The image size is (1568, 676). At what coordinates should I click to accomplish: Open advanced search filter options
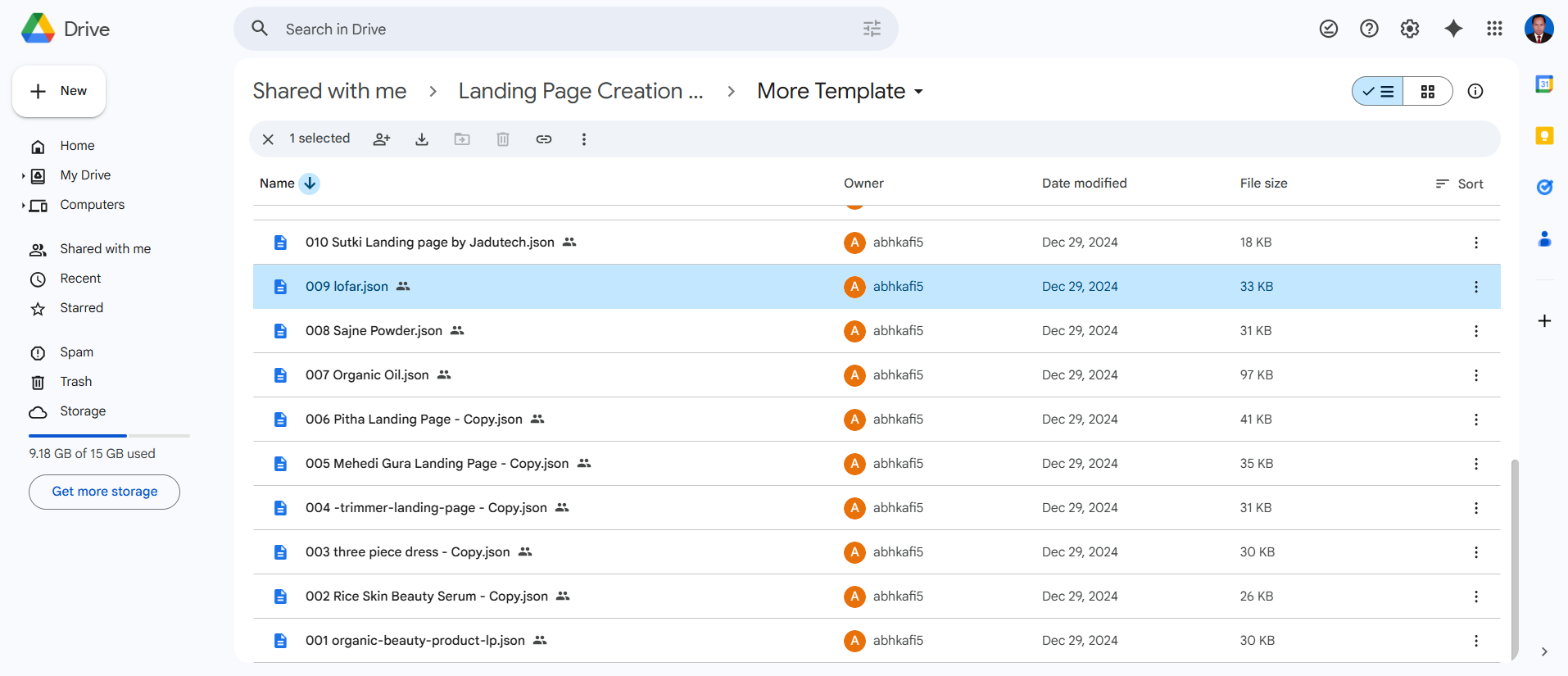(872, 29)
